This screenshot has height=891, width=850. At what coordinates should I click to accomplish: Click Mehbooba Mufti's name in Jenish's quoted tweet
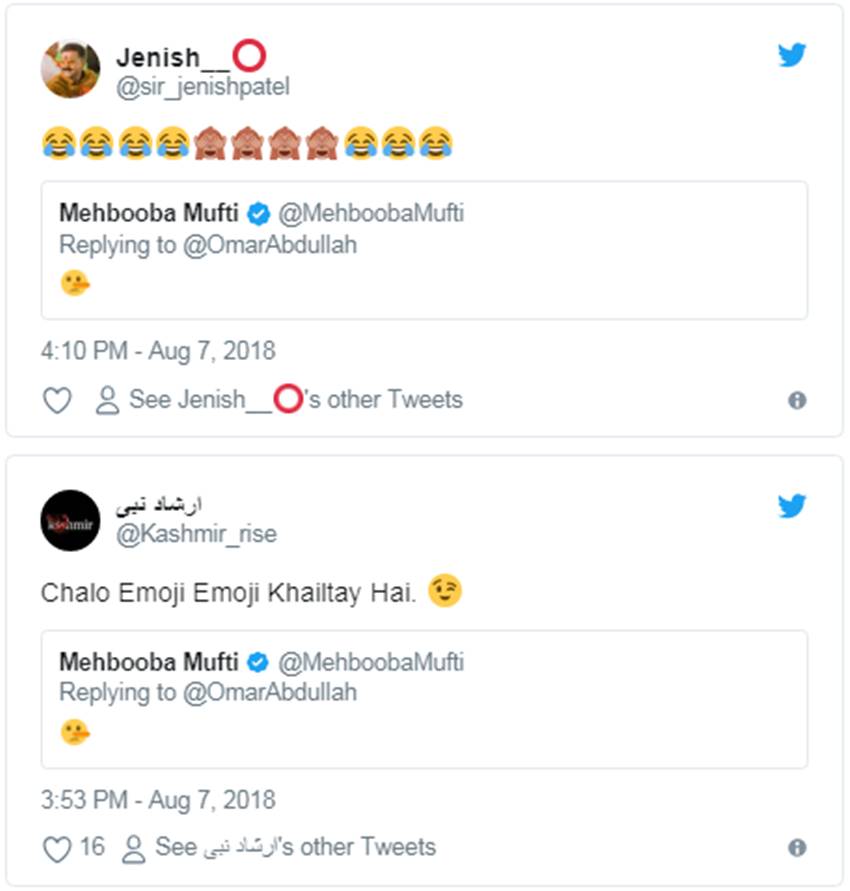pyautogui.click(x=149, y=213)
